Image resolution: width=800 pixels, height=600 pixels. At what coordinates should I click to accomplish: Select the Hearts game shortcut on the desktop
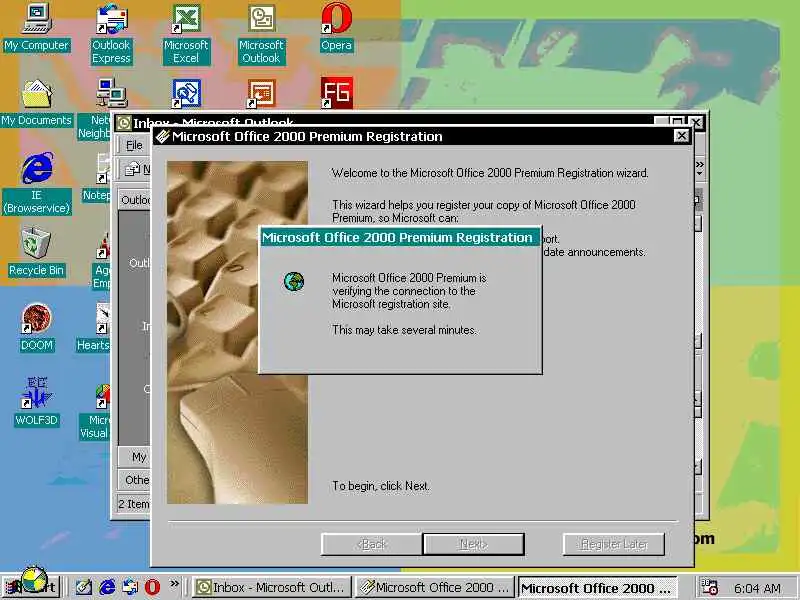93,328
